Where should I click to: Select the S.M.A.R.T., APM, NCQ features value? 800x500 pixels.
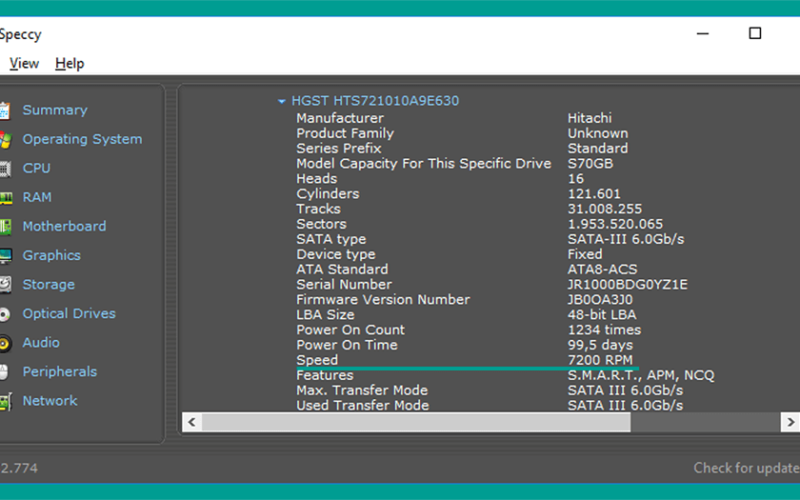641,376
